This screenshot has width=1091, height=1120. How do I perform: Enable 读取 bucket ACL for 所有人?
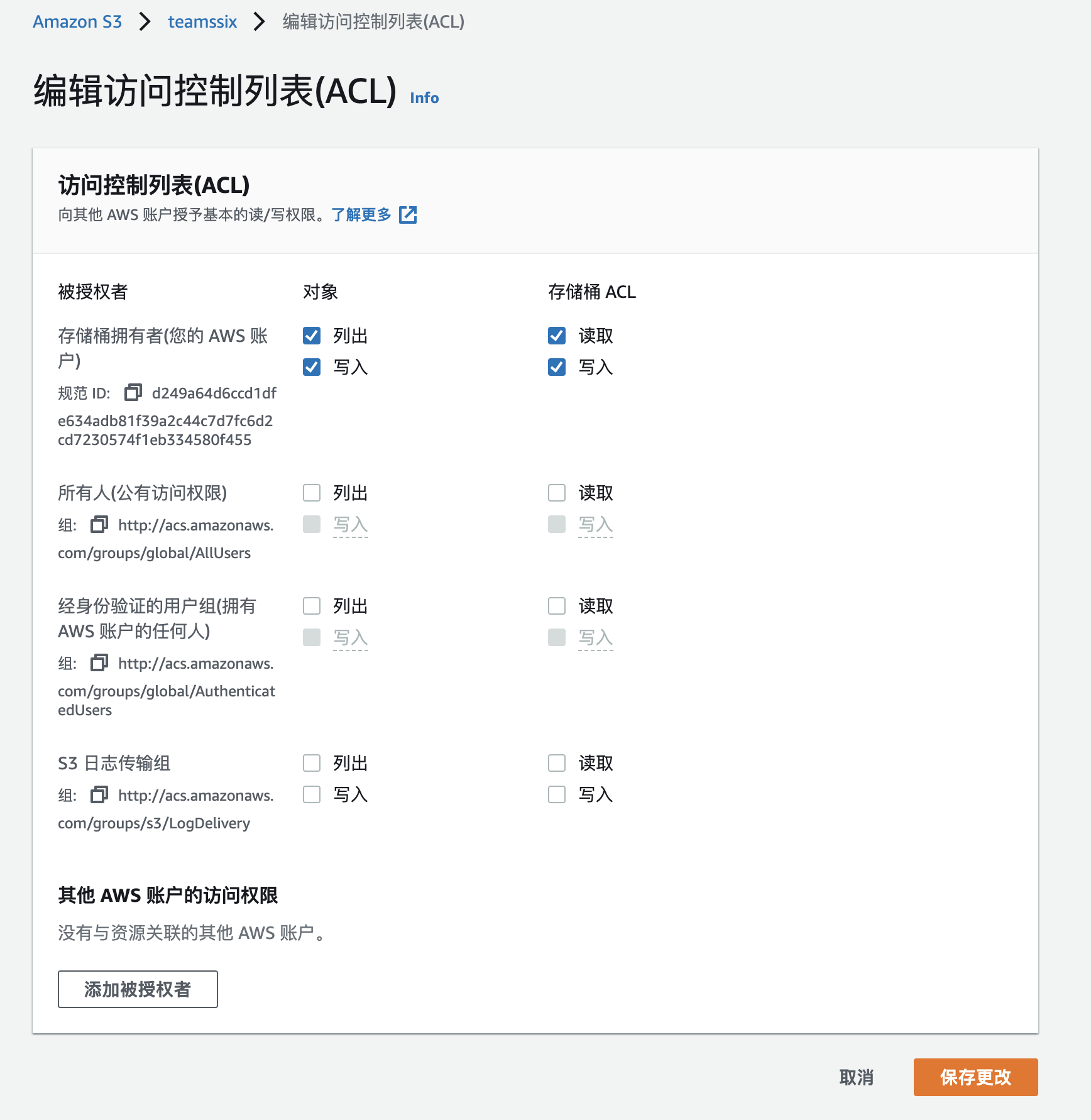(556, 493)
